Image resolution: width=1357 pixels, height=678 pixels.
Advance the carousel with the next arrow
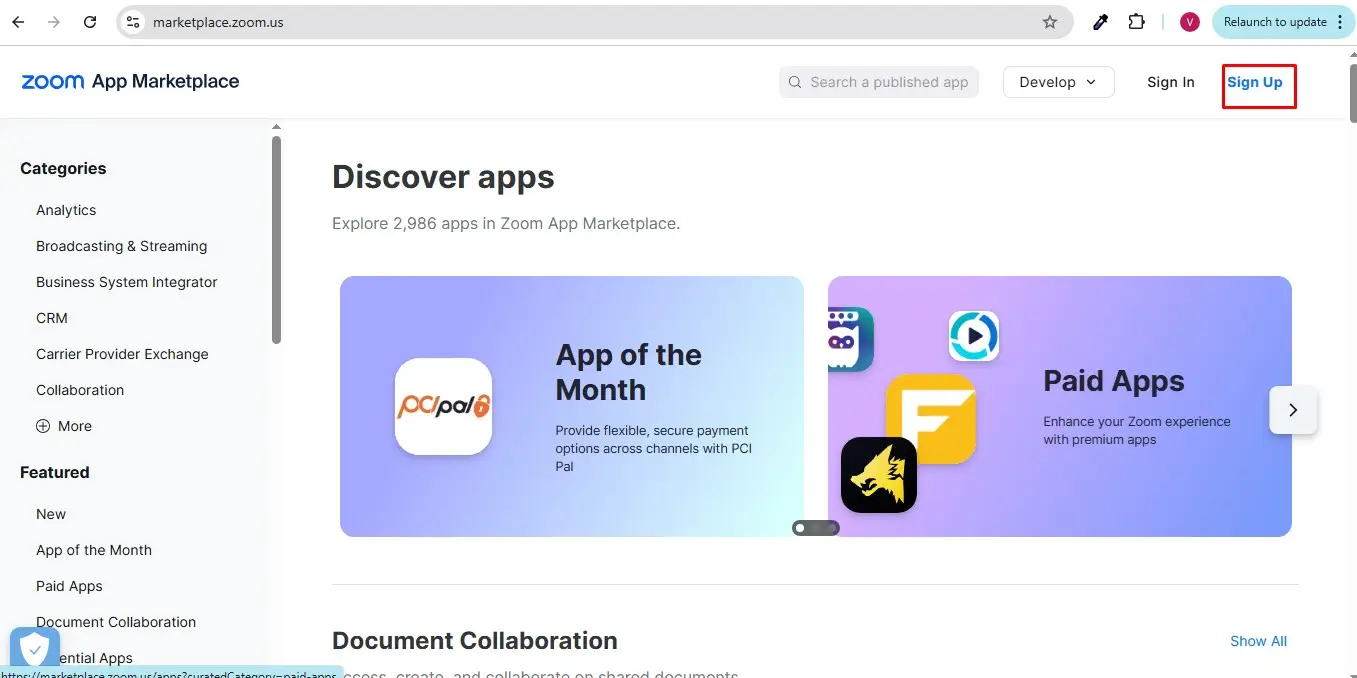1293,410
